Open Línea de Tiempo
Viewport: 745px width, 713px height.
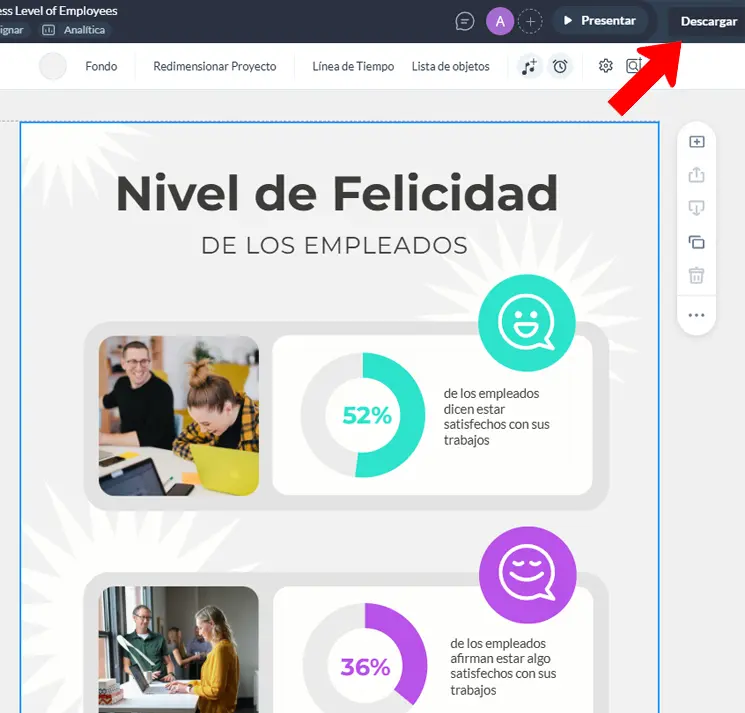click(353, 66)
